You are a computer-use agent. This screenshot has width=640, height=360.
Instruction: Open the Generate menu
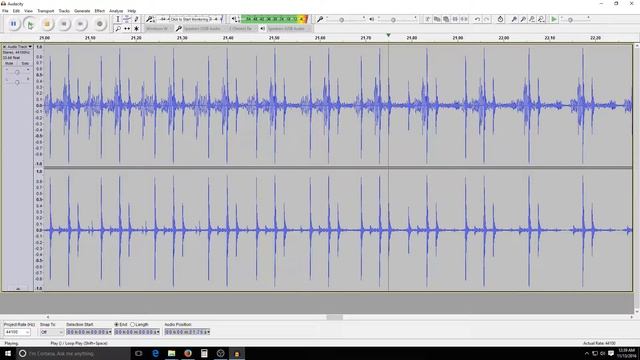pyautogui.click(x=82, y=11)
